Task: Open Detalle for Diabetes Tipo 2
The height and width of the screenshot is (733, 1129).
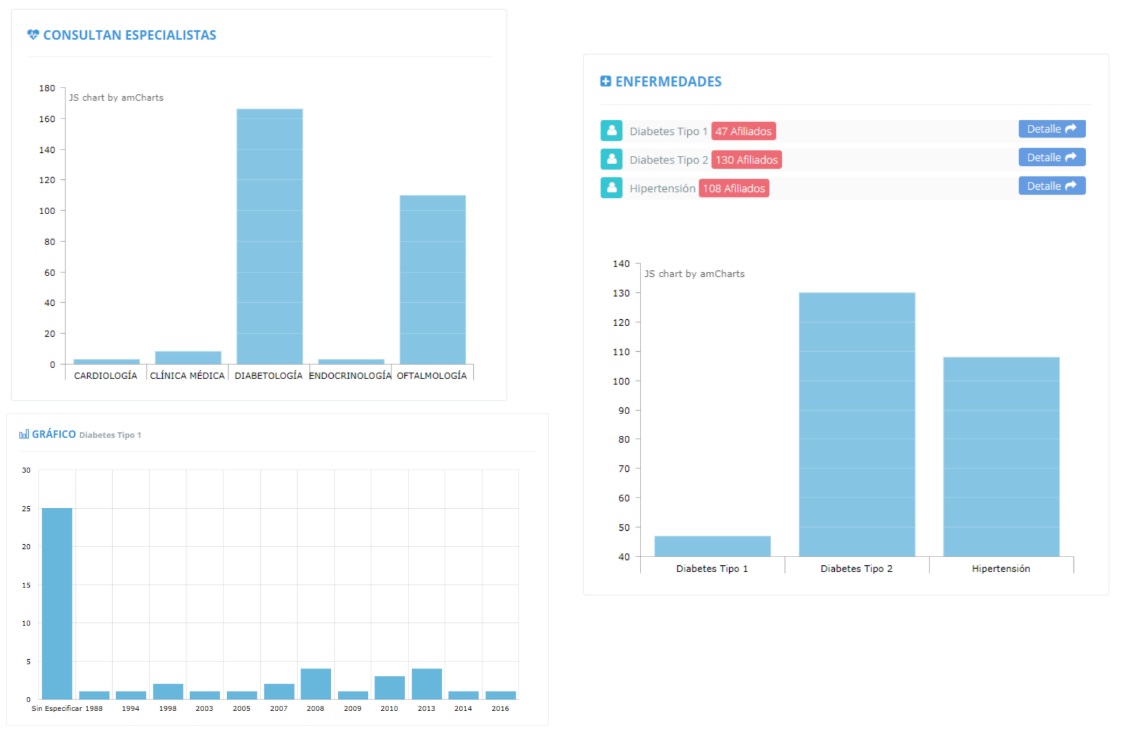Action: [1051, 157]
